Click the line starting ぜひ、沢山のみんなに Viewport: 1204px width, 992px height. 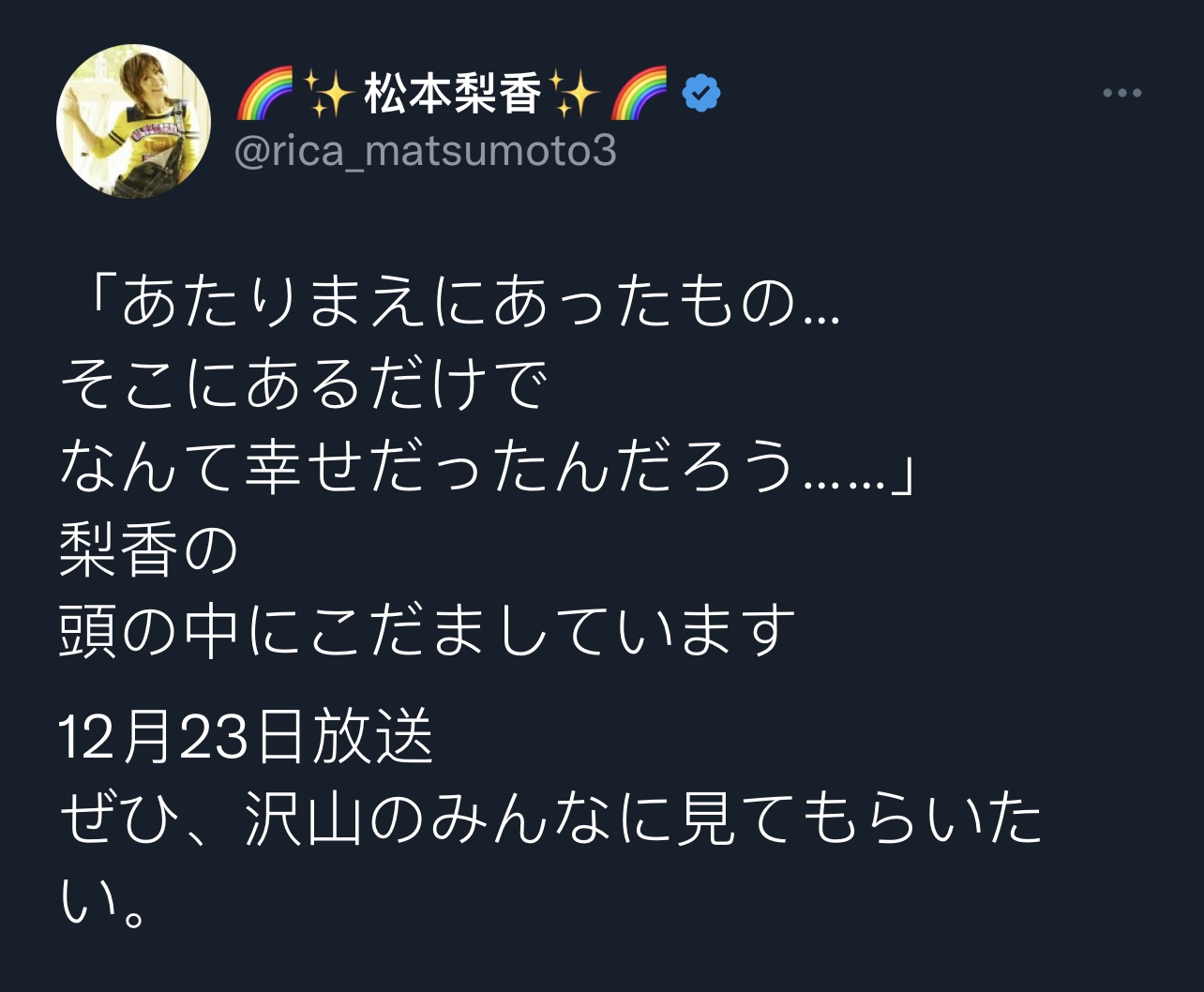[550, 818]
